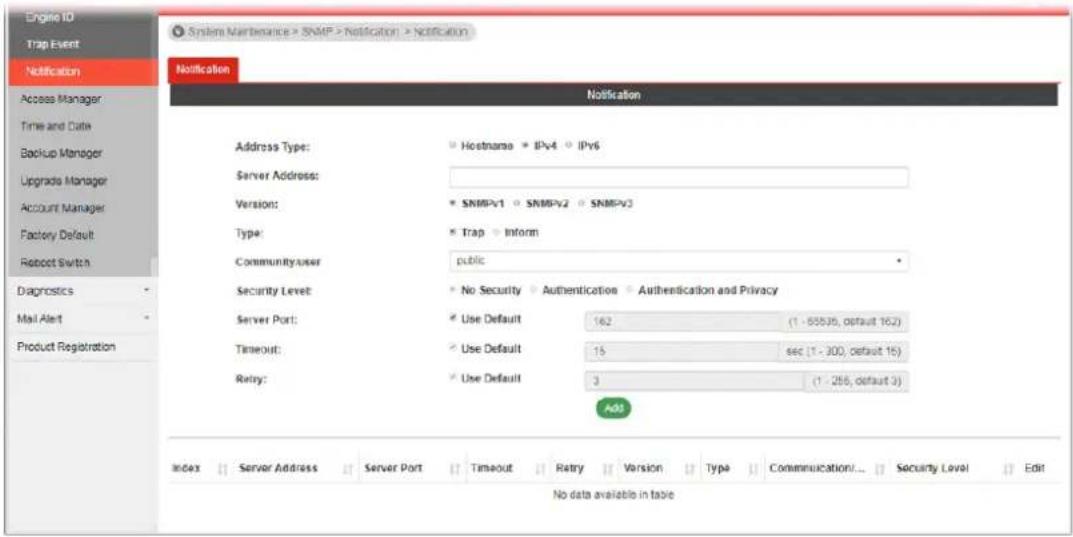Click the Timeout value field

click(683, 352)
